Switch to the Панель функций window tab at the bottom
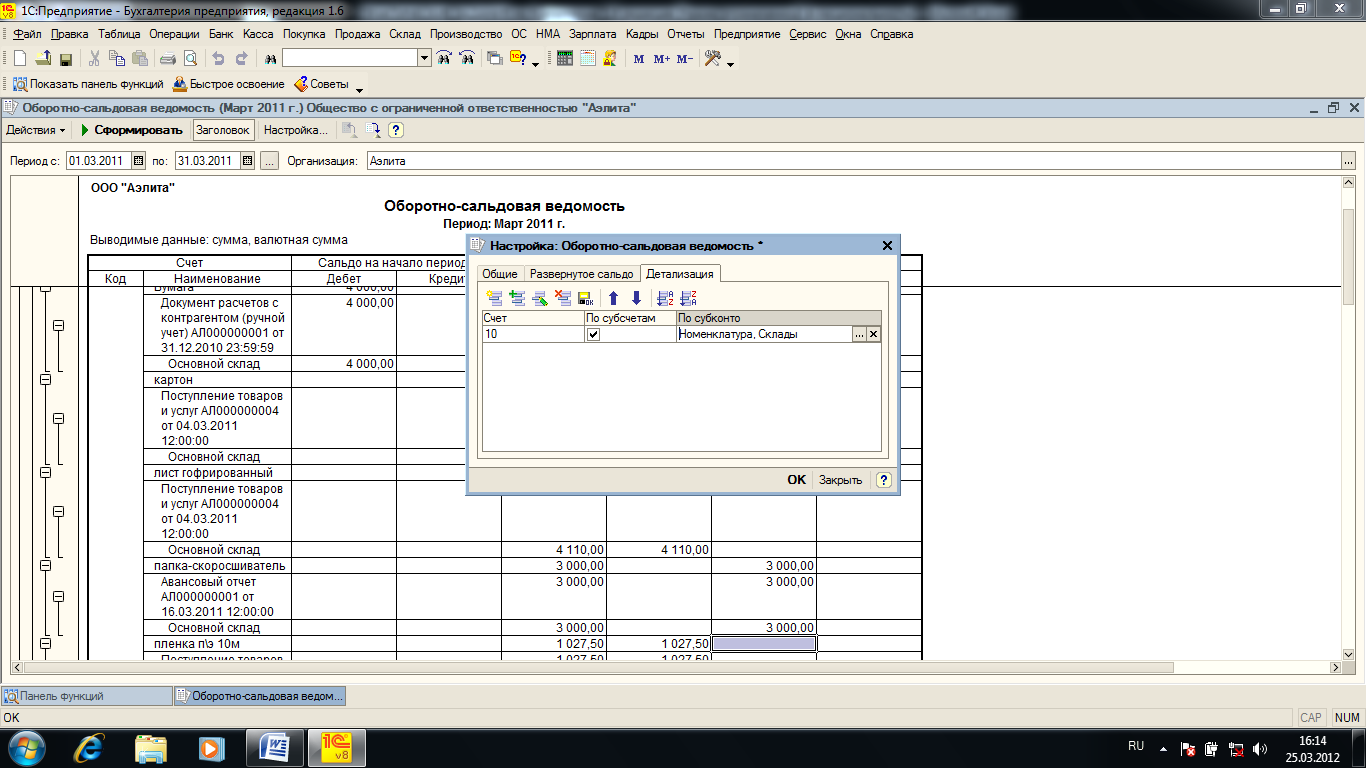 click(x=87, y=696)
